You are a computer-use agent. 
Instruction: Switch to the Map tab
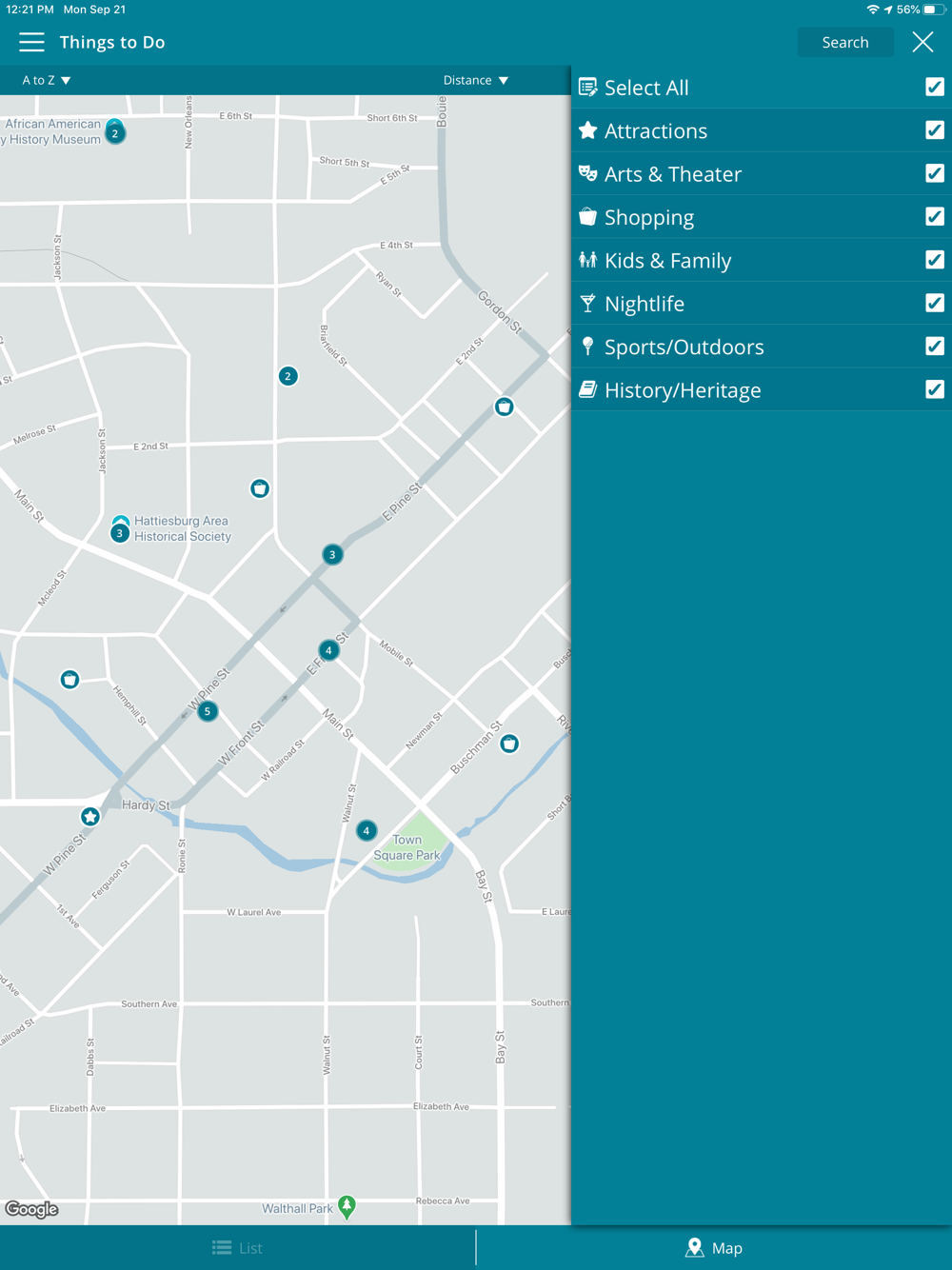(714, 1247)
